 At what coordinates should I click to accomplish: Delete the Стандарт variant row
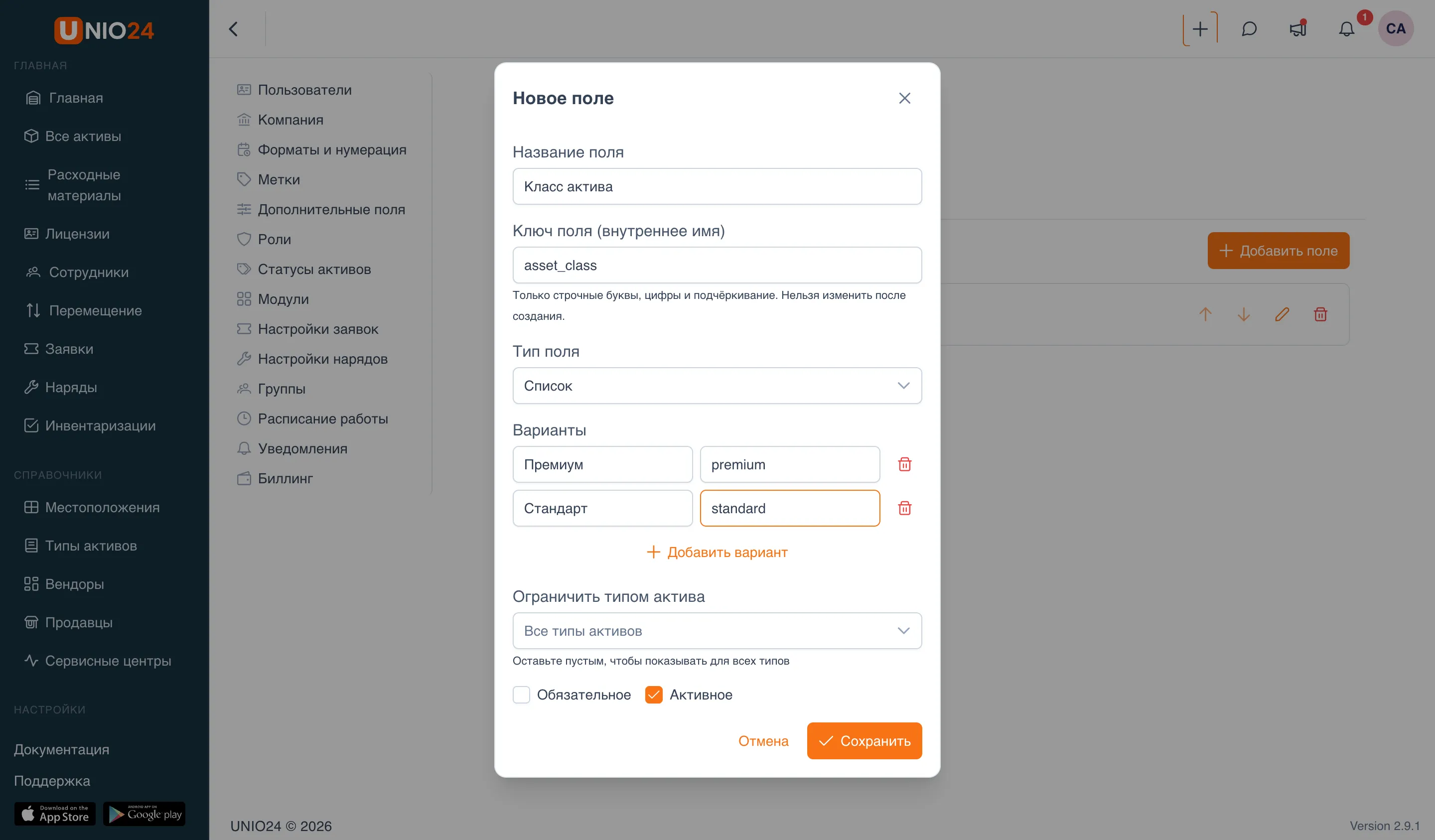click(x=904, y=508)
